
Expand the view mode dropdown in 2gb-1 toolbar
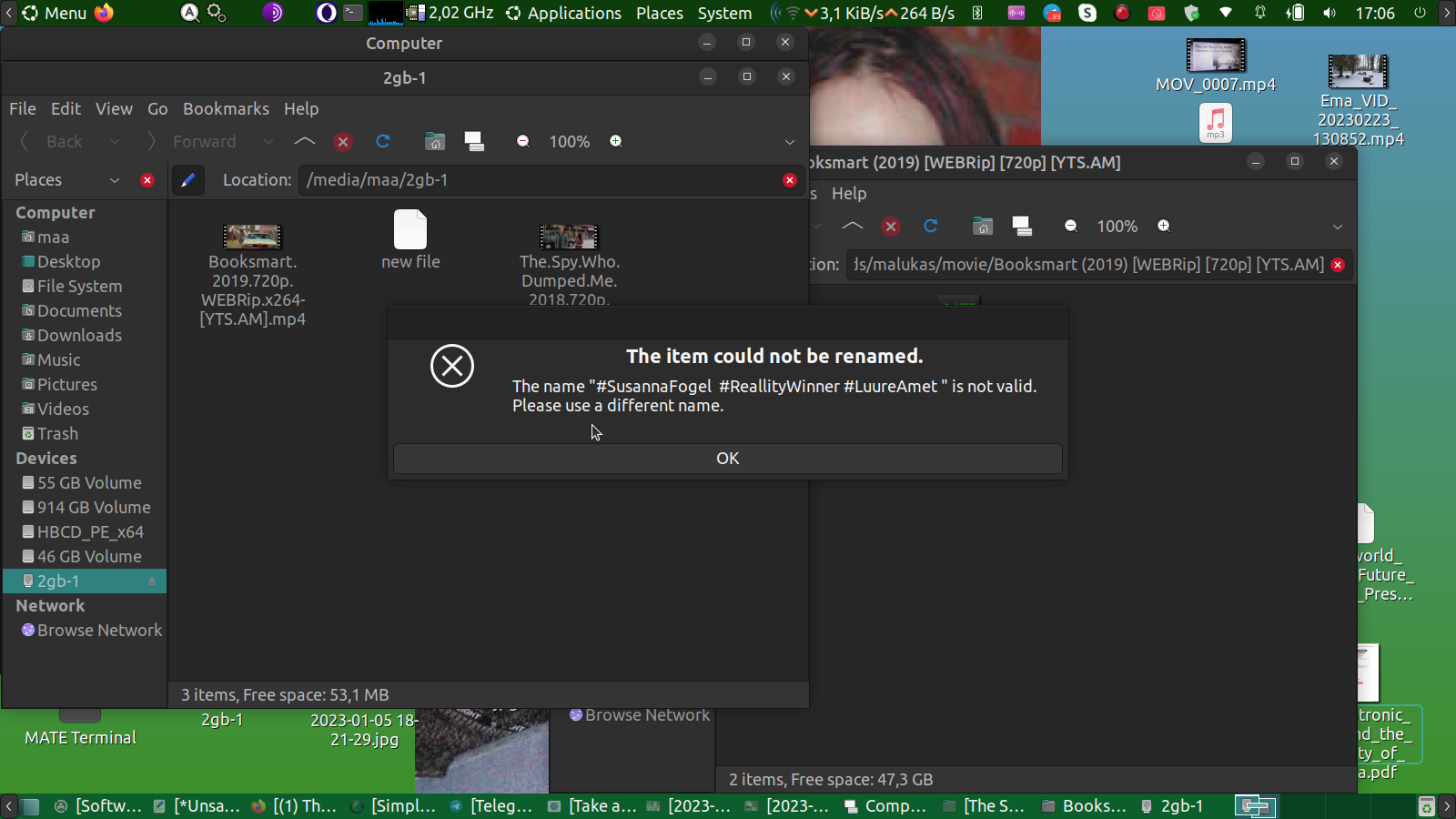tap(789, 142)
